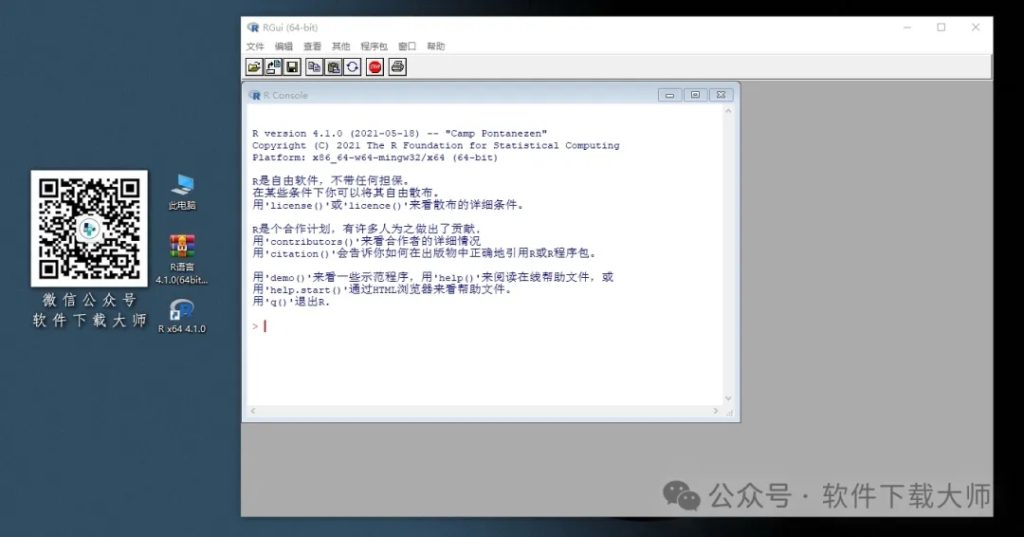Click the 'Platform: x86_64-w64-mingw32' line

(375, 157)
